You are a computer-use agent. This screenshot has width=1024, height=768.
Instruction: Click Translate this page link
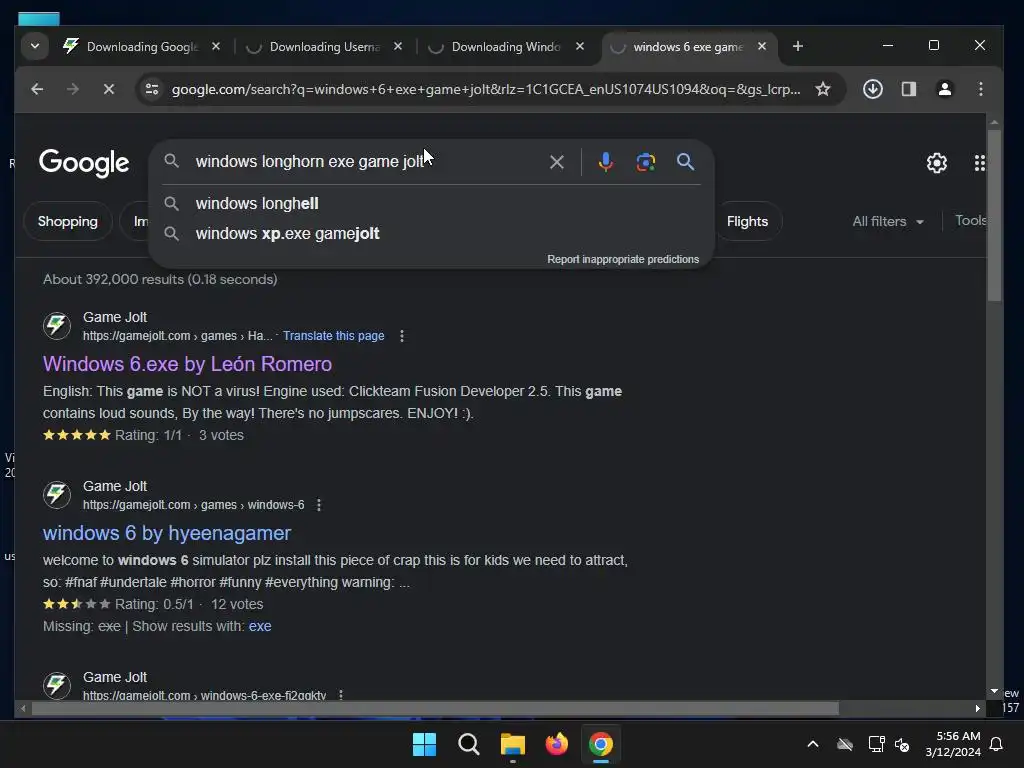(333, 336)
